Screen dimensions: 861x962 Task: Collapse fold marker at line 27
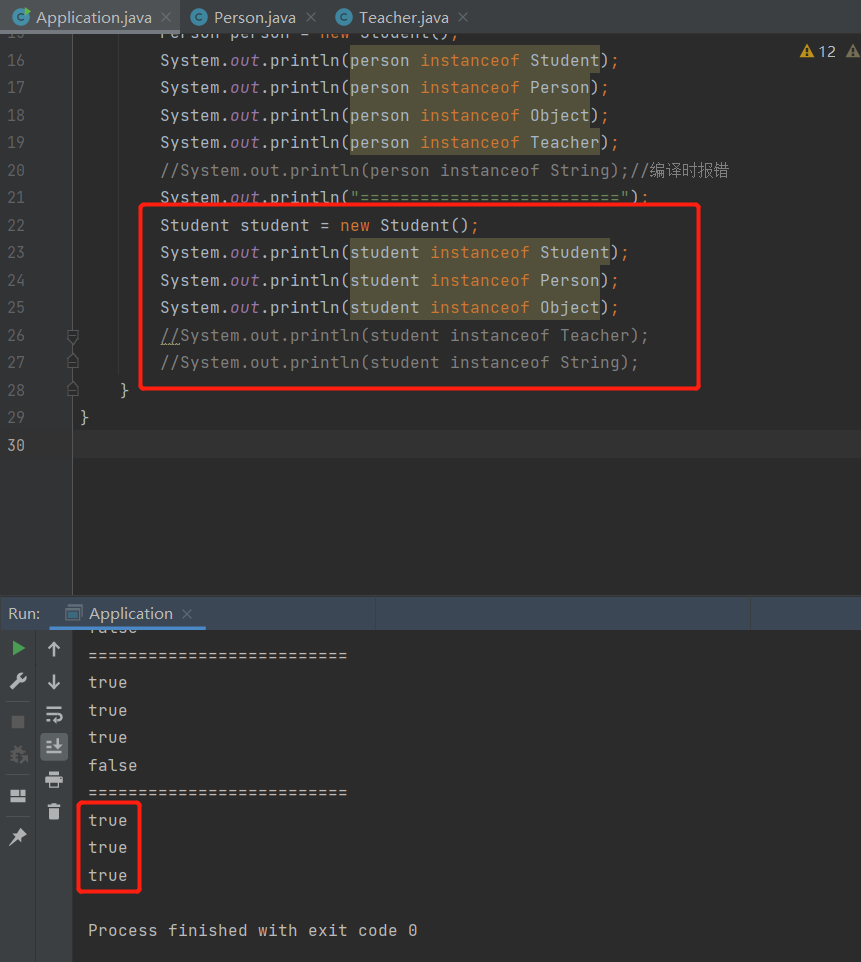[72, 362]
